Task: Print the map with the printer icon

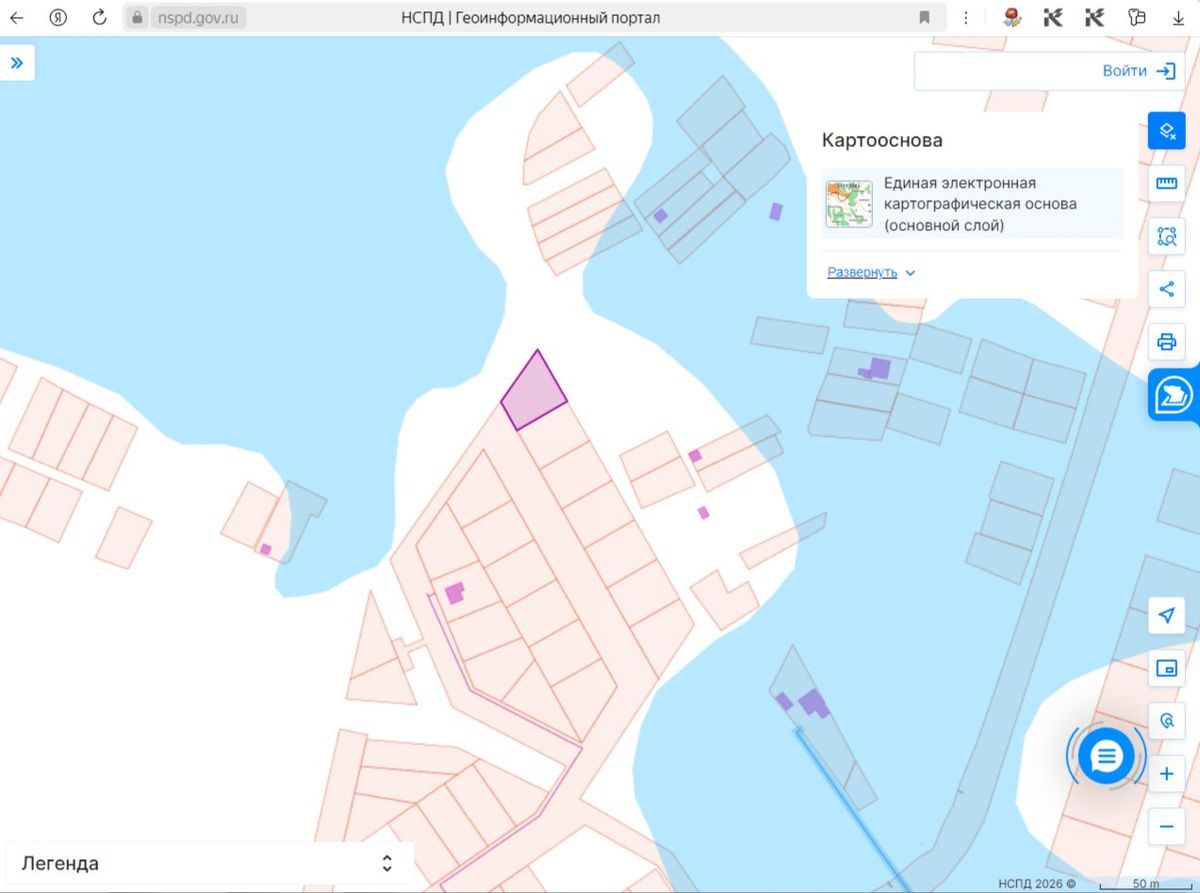Action: (x=1166, y=342)
